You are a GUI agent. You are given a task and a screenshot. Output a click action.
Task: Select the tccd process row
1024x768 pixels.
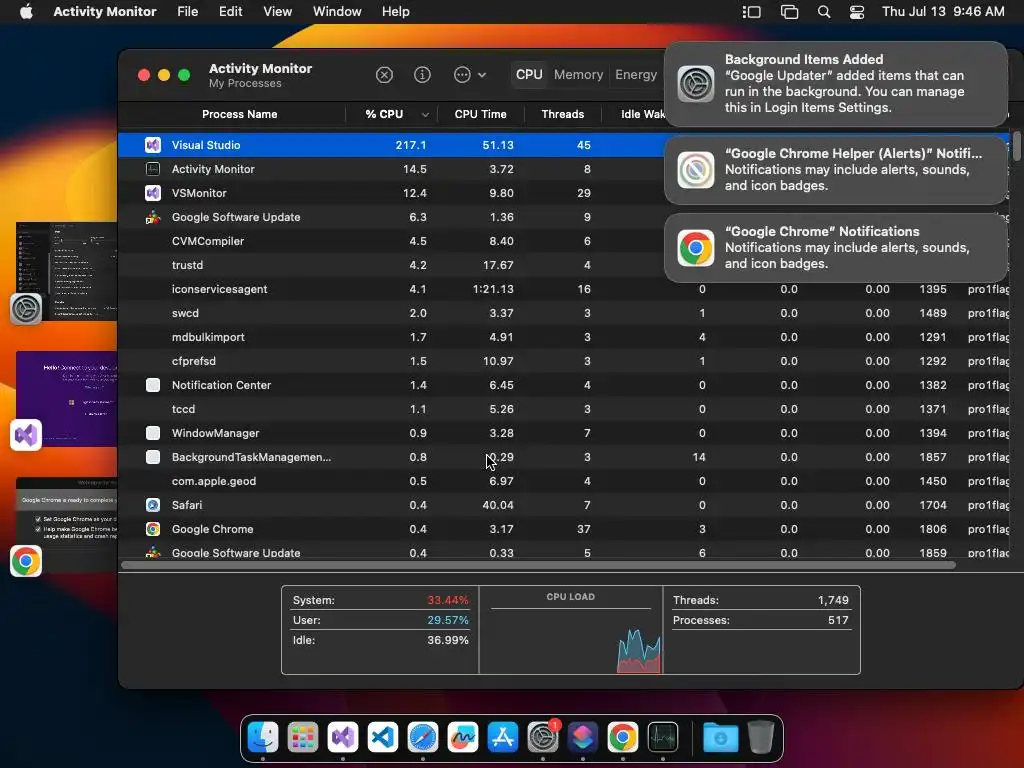pyautogui.click(x=564, y=409)
